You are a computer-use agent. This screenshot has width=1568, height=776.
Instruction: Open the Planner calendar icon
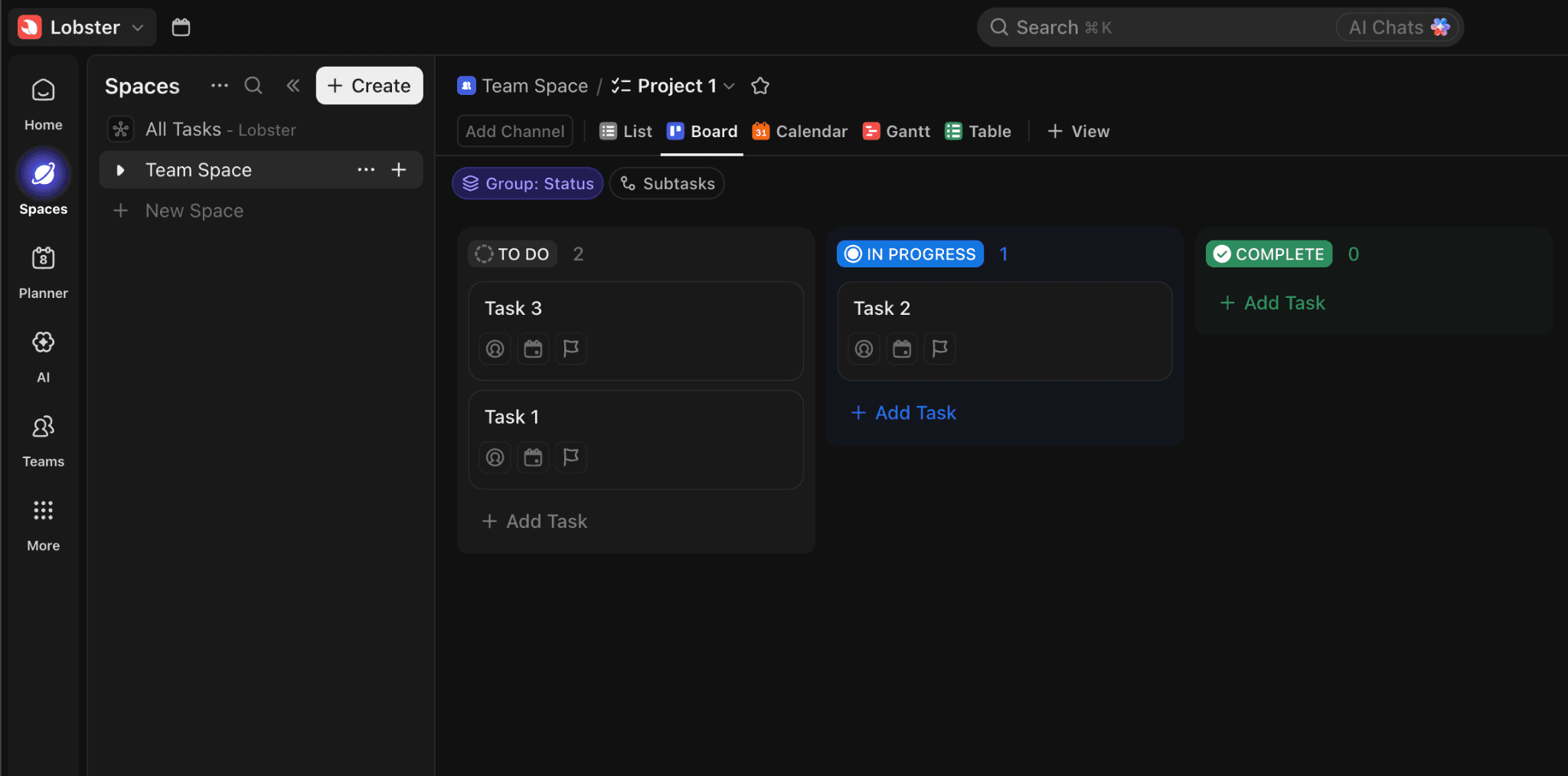coord(43,258)
